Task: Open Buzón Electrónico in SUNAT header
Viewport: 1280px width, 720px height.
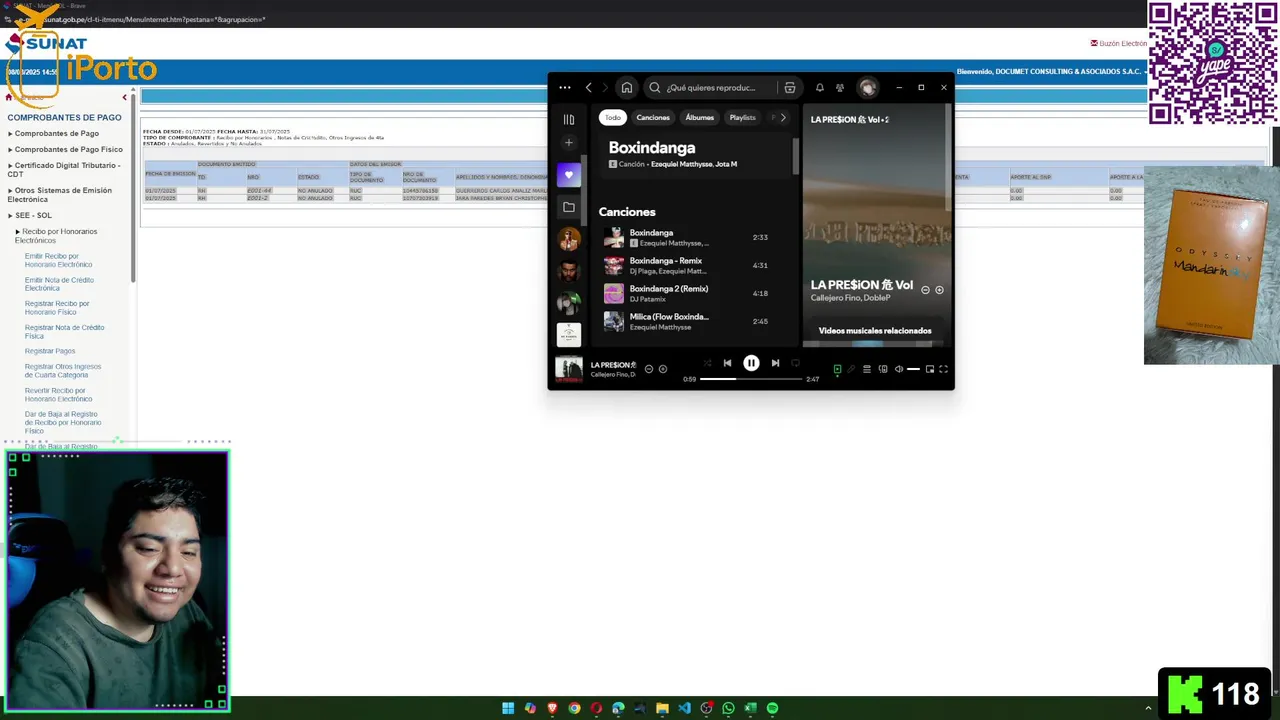Action: [x=1119, y=43]
